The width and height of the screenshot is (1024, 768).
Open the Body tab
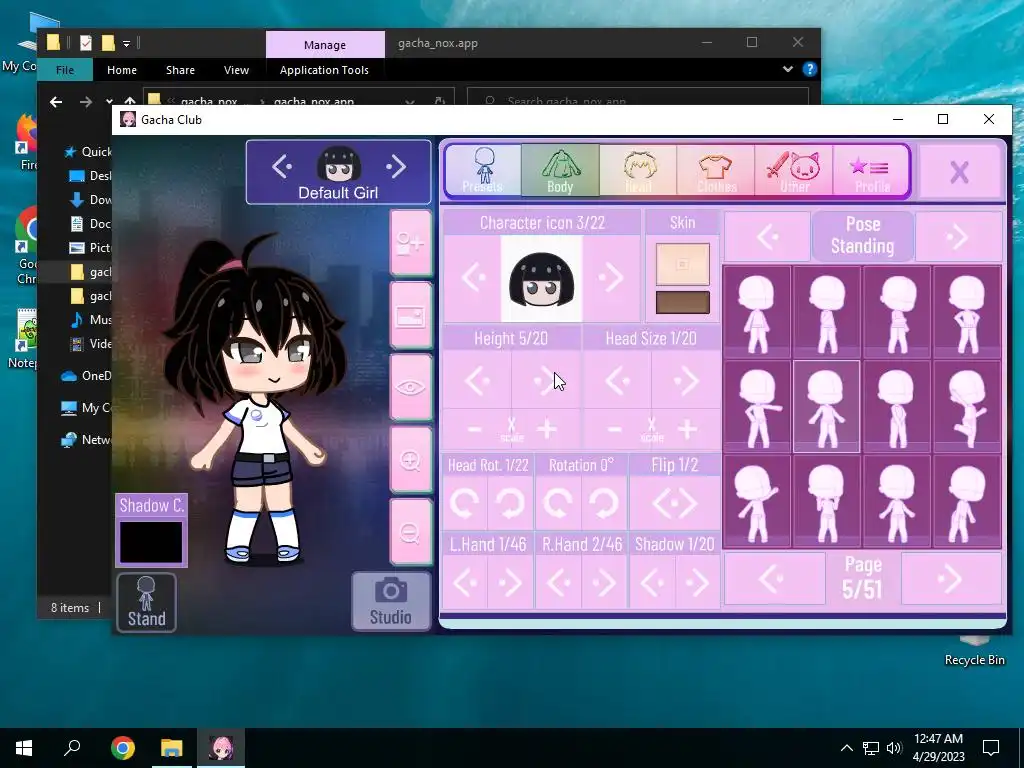pos(560,170)
